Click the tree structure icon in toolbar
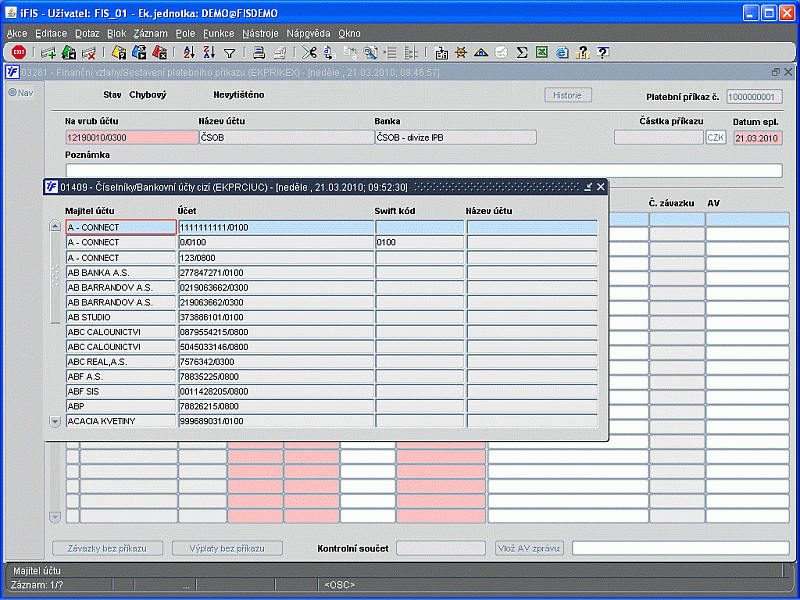The image size is (800, 600). click(x=411, y=53)
